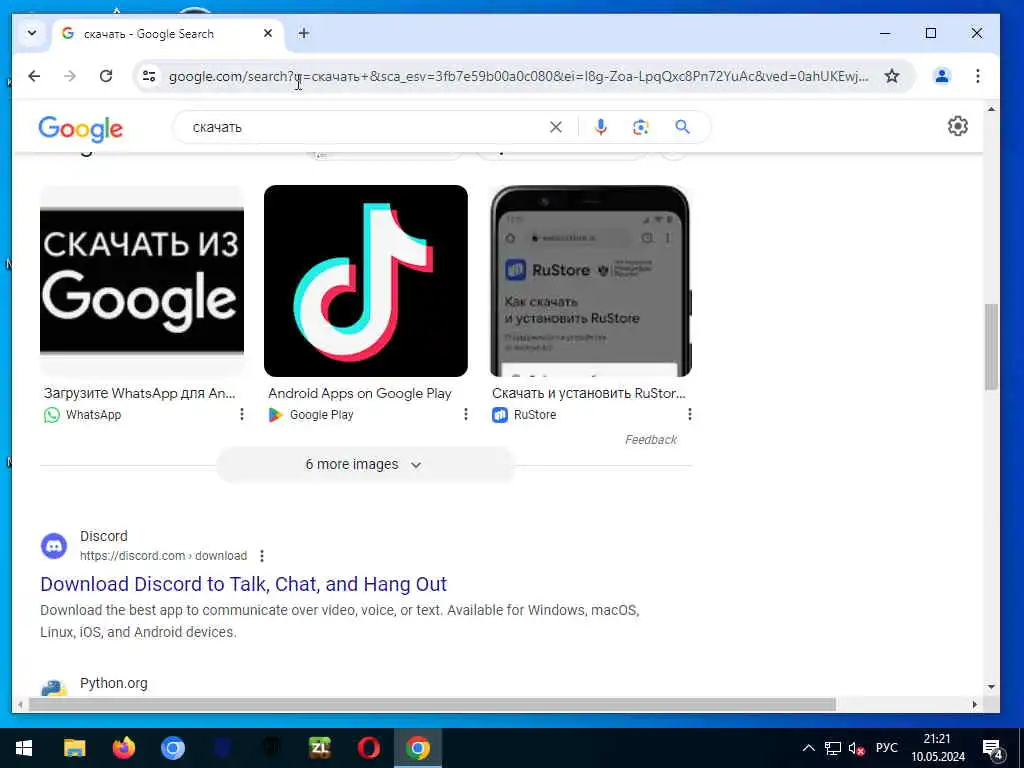Switch keyboard language РУС indicator
Viewport: 1024px width, 768px height.
886,748
